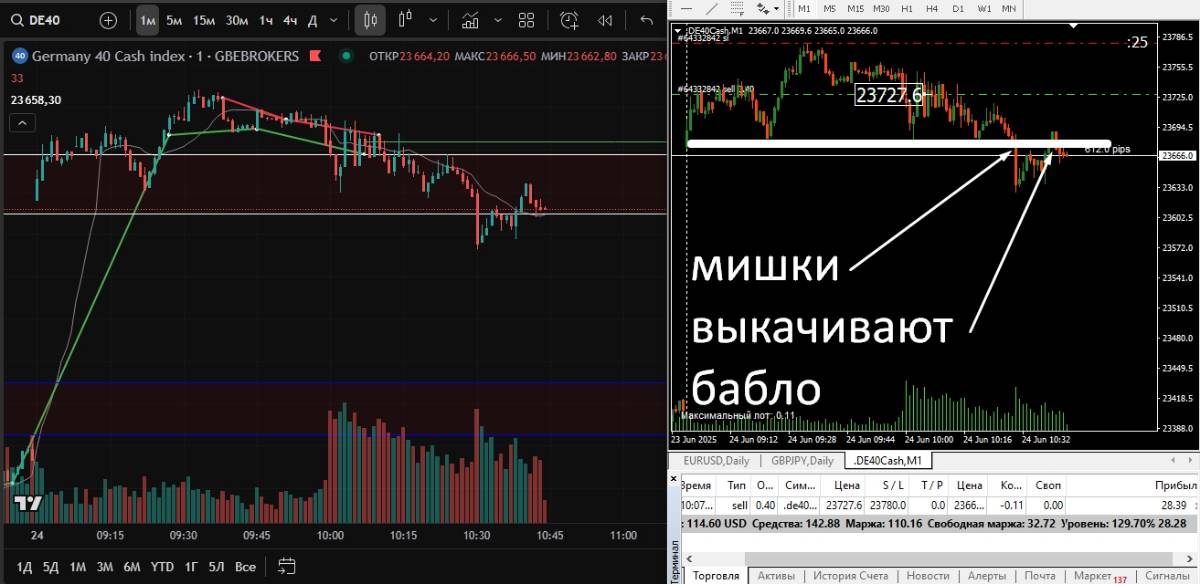Open the EURUSD,Daily chart tab
This screenshot has width=1200, height=584.
[x=717, y=460]
